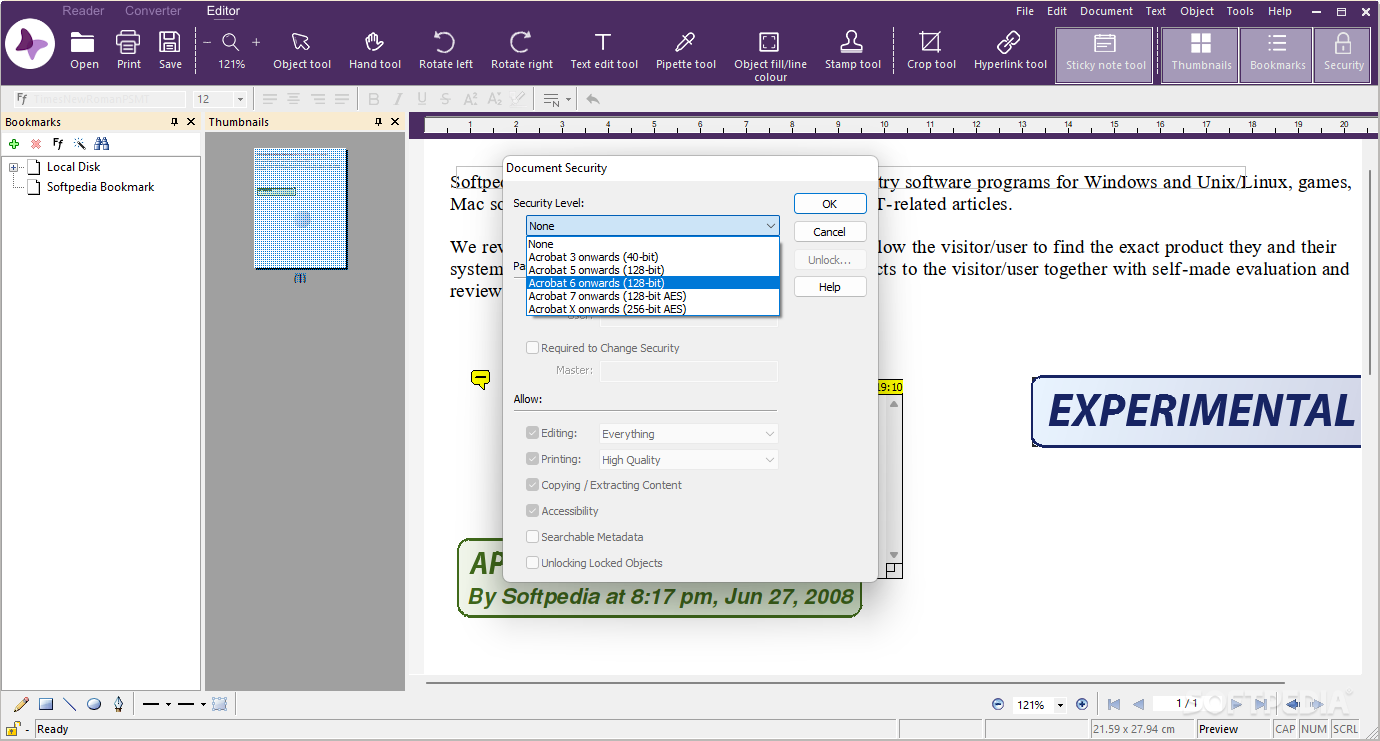
Task: Add a bookmark with green plus icon
Action: point(14,144)
